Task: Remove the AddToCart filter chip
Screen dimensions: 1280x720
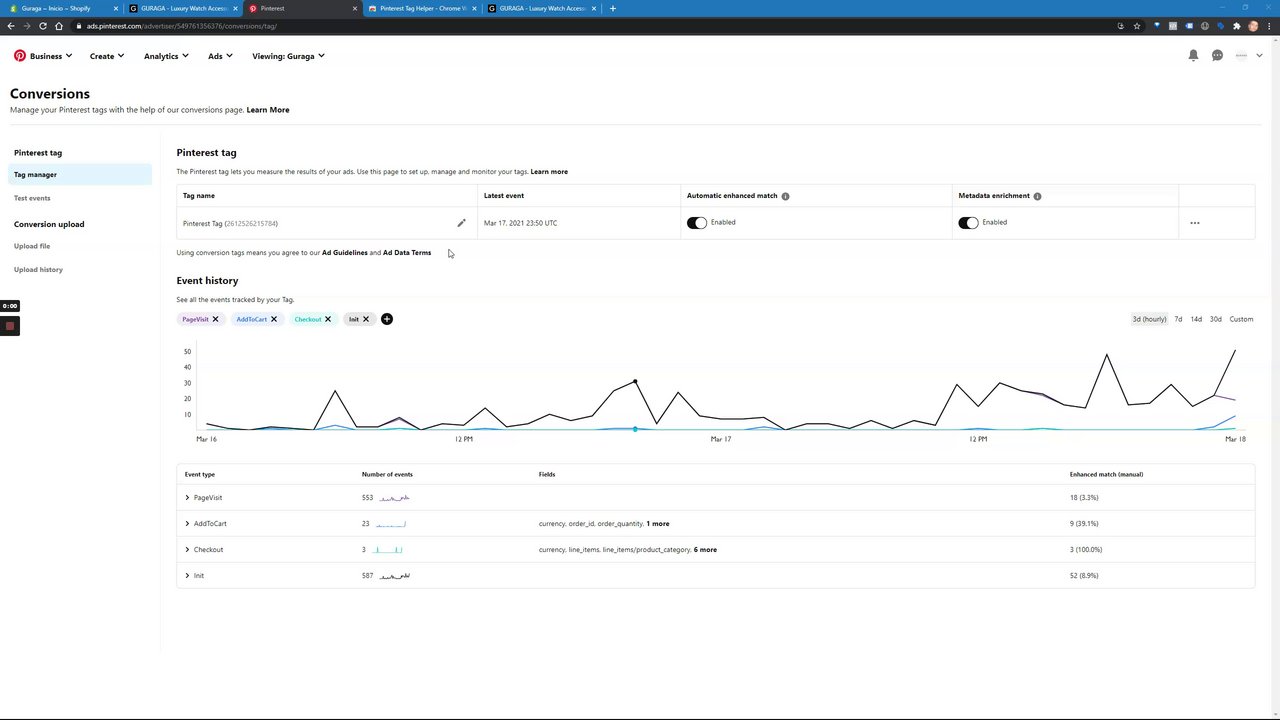Action: coord(273,319)
